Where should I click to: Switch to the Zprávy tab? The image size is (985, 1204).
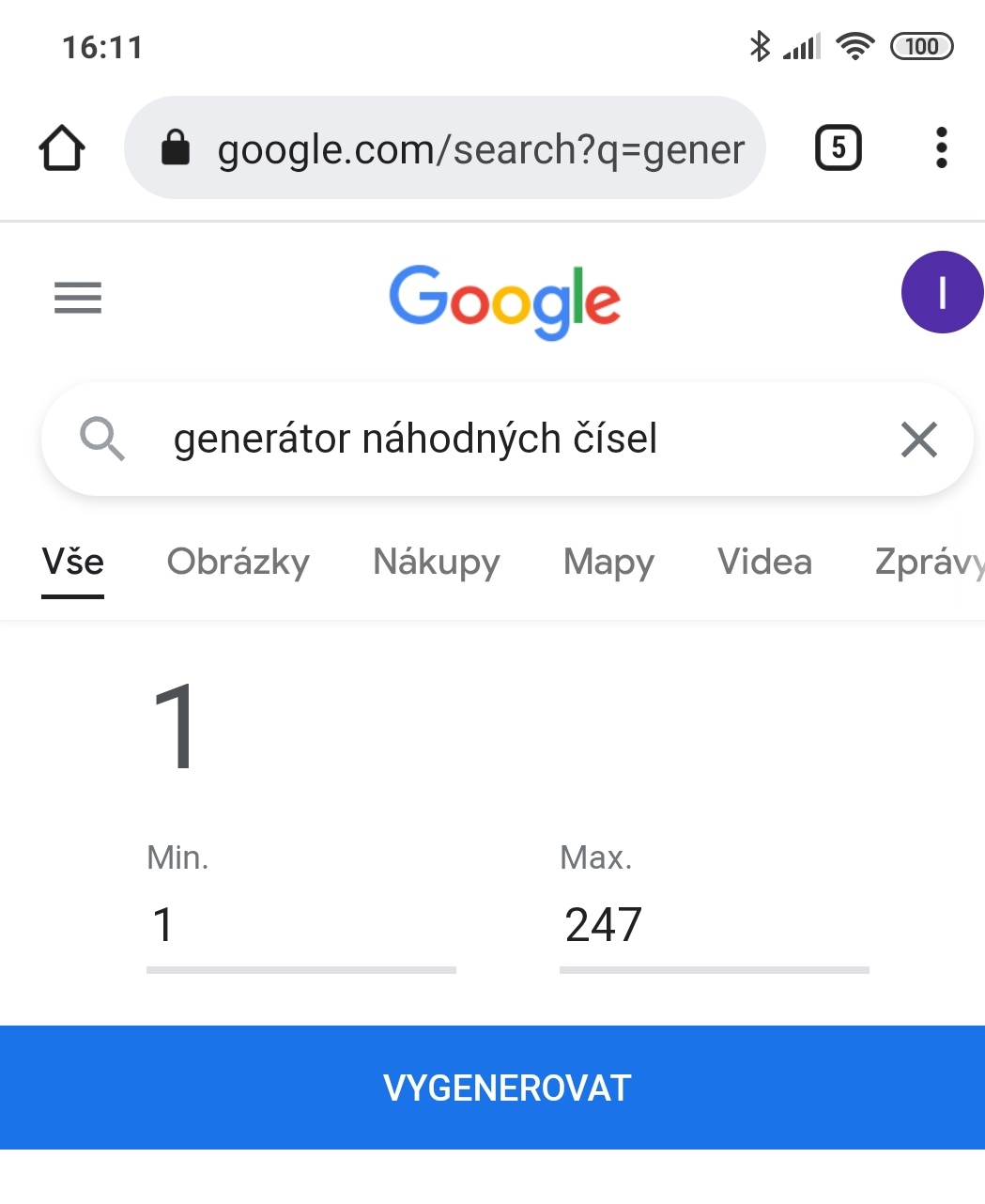(x=928, y=563)
